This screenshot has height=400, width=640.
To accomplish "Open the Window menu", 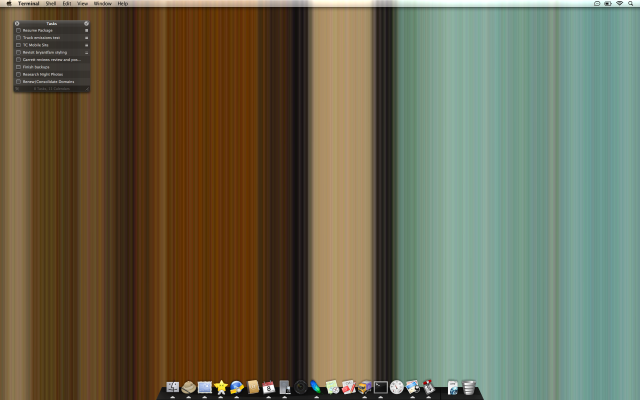I will pyautogui.click(x=102, y=3).
